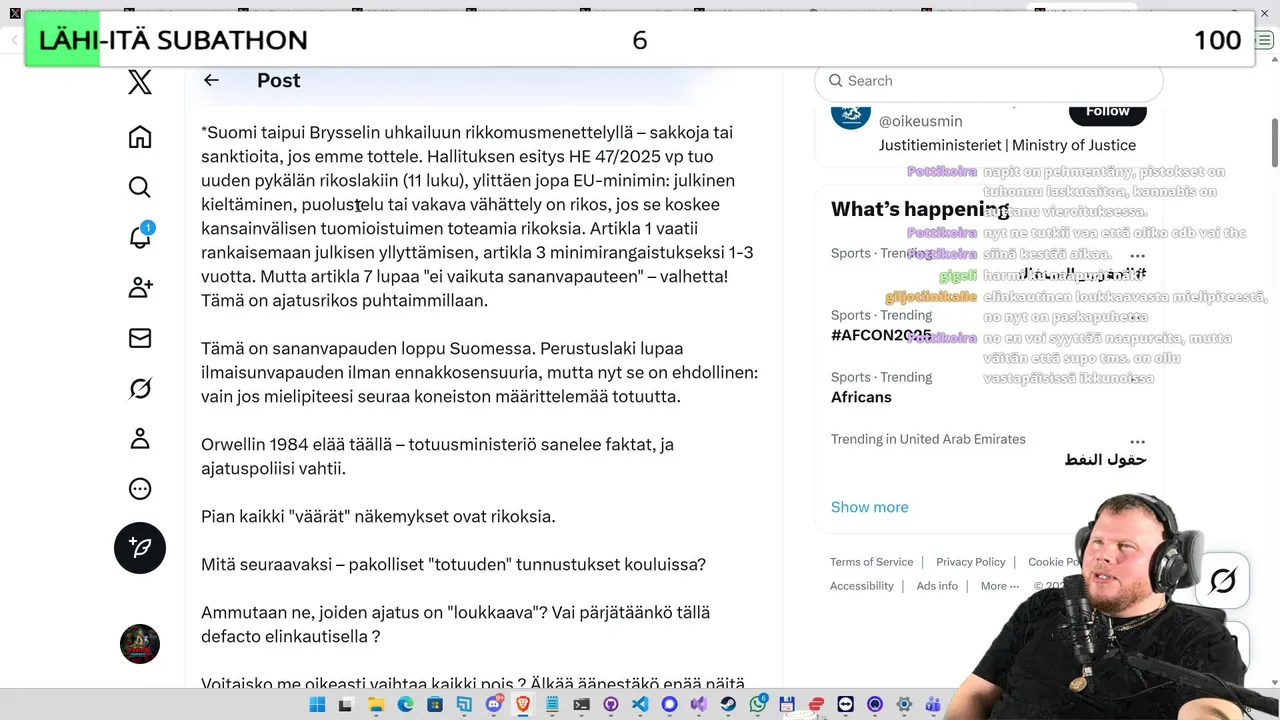Open Terms of Service link

click(871, 562)
